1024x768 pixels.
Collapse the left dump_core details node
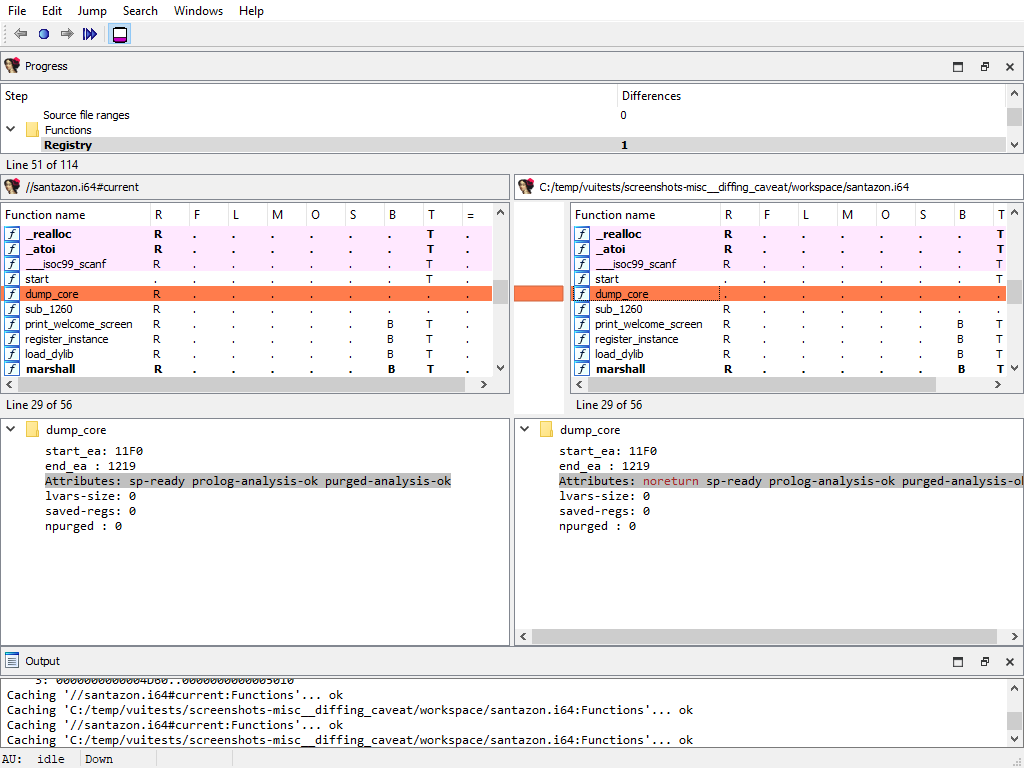(x=11, y=430)
